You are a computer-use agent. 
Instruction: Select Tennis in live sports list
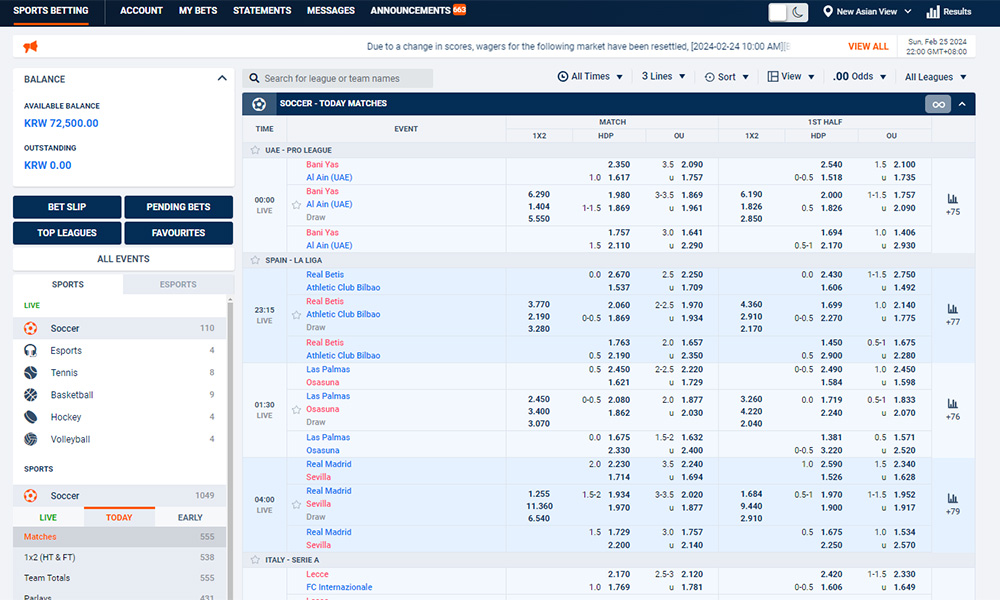(64, 373)
